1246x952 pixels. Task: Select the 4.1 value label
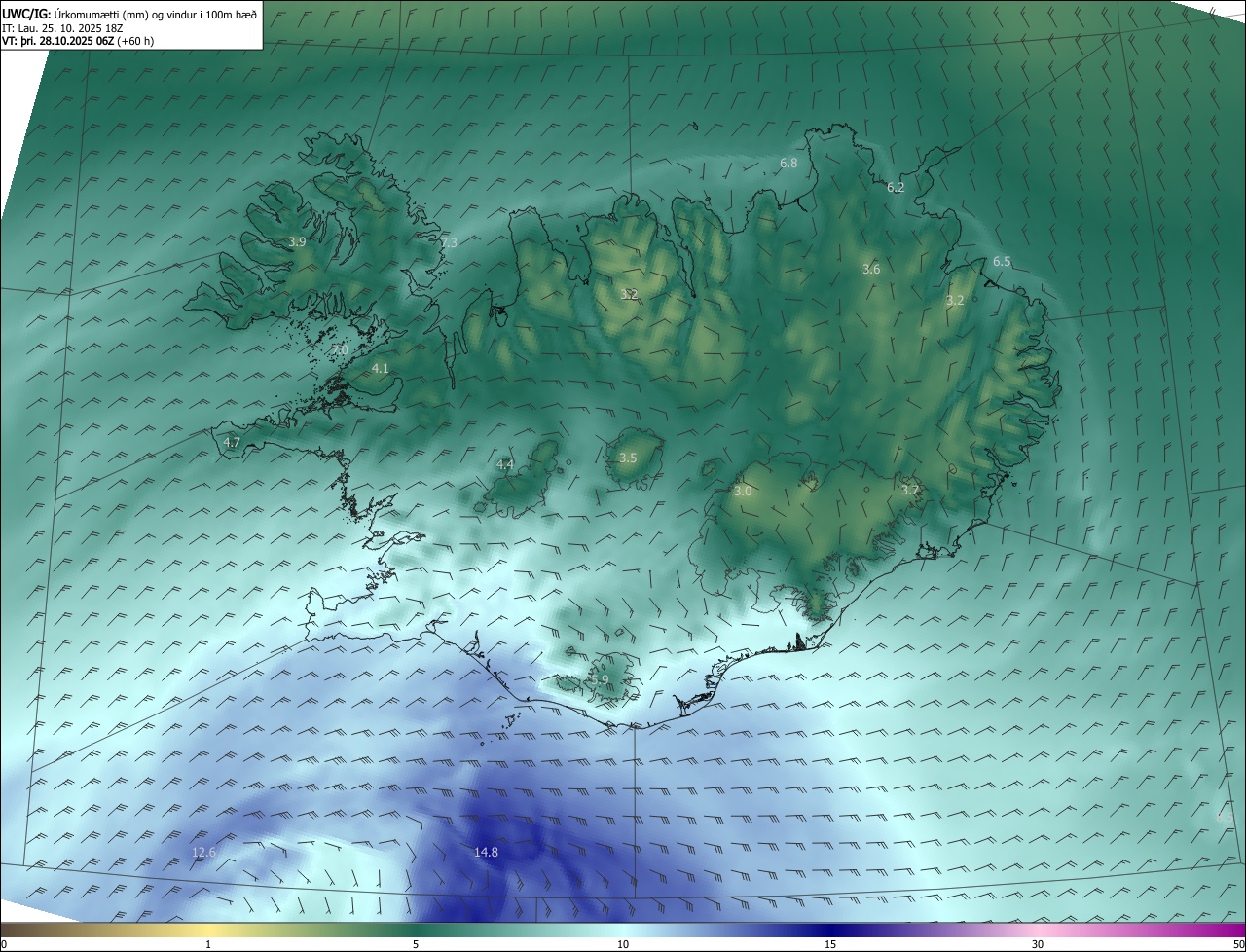(x=381, y=369)
